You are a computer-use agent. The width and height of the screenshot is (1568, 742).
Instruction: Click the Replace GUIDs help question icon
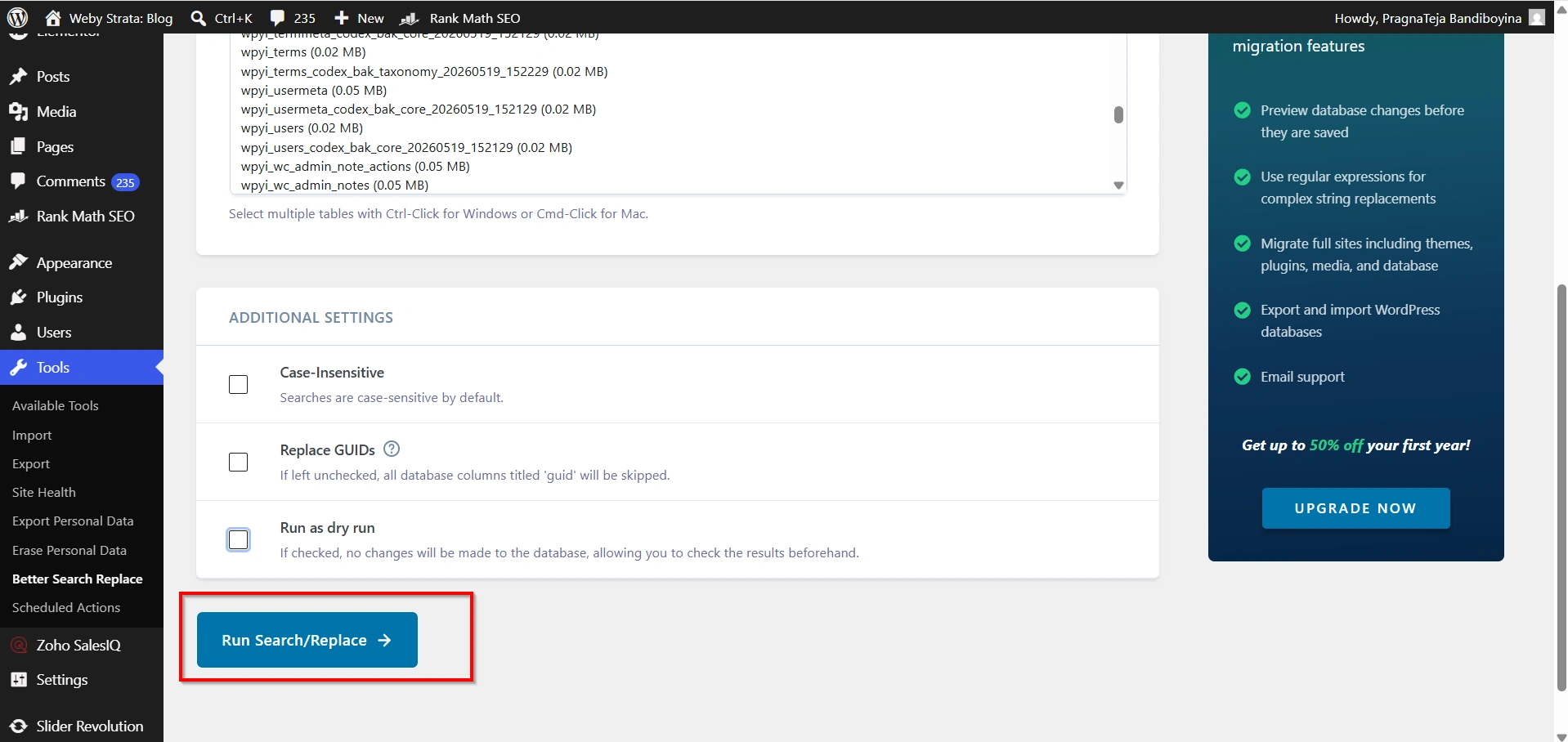(392, 449)
